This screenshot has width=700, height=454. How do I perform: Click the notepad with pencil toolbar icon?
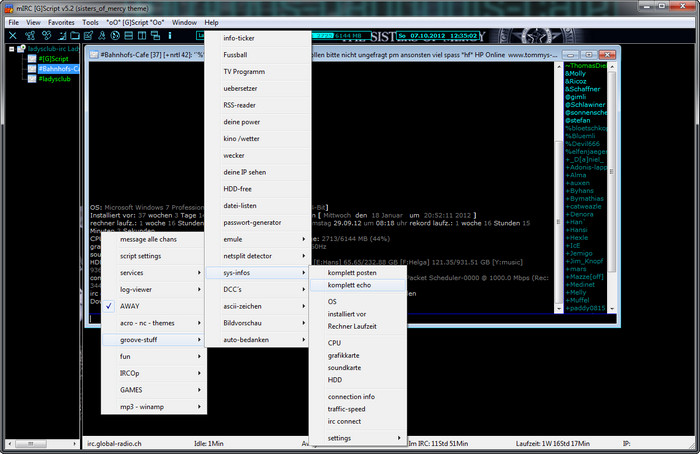coord(88,36)
